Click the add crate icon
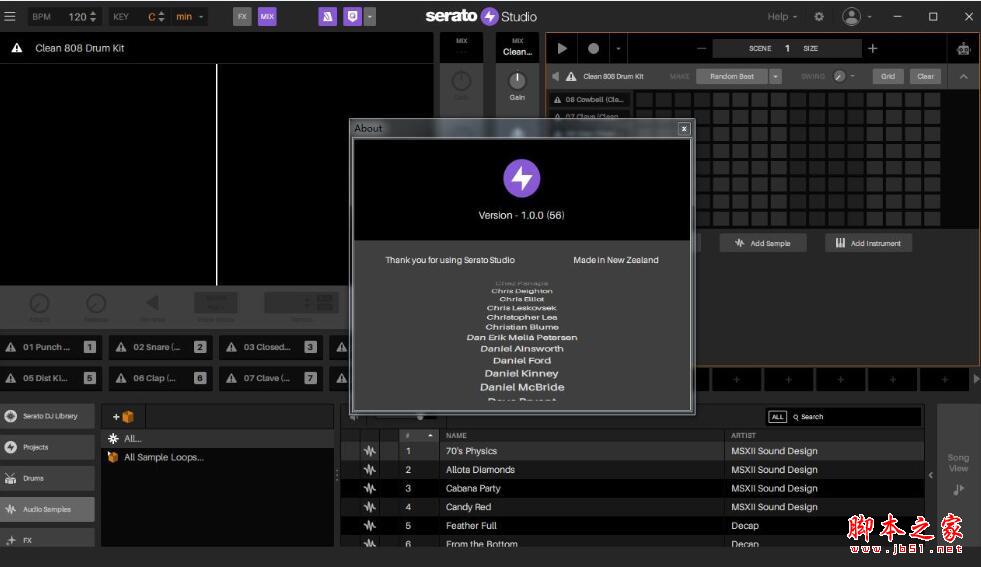 (x=123, y=417)
